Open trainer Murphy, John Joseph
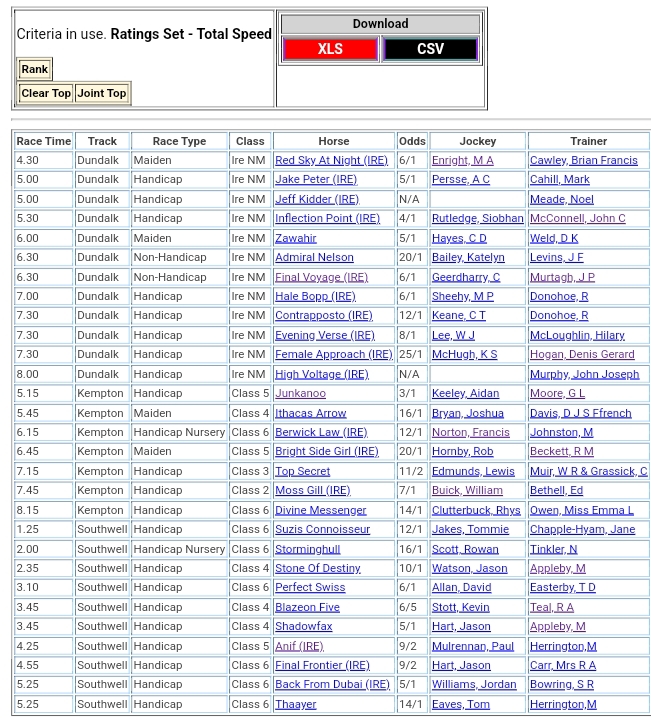 point(584,374)
